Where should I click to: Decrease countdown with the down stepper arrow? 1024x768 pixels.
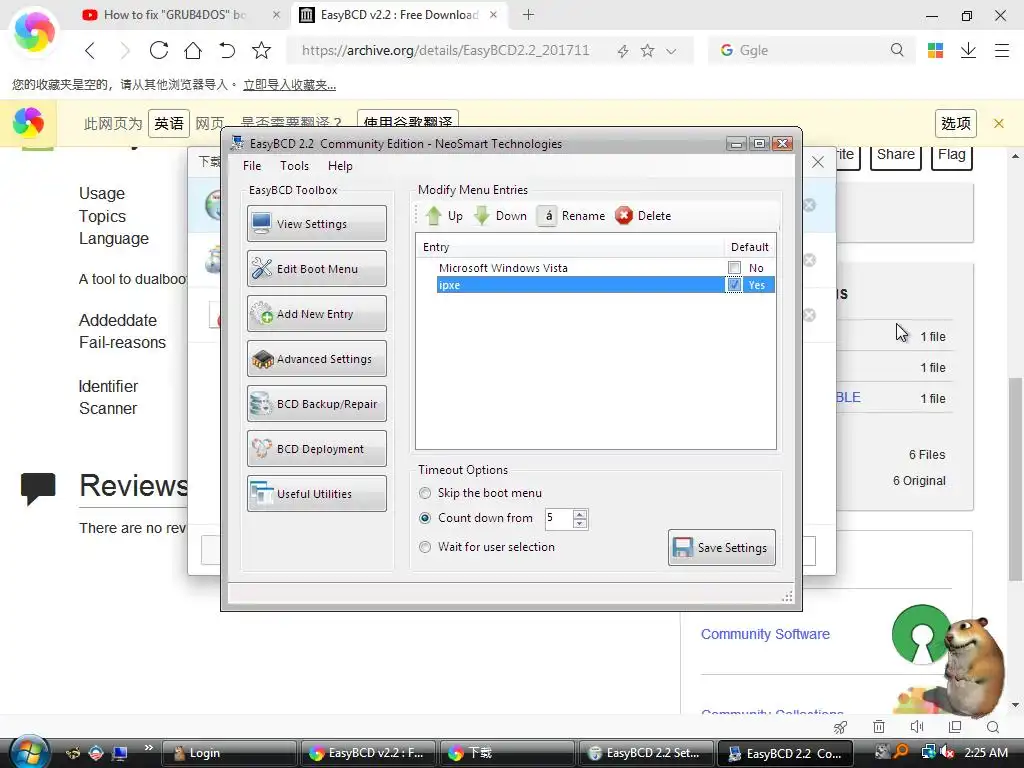[580, 524]
